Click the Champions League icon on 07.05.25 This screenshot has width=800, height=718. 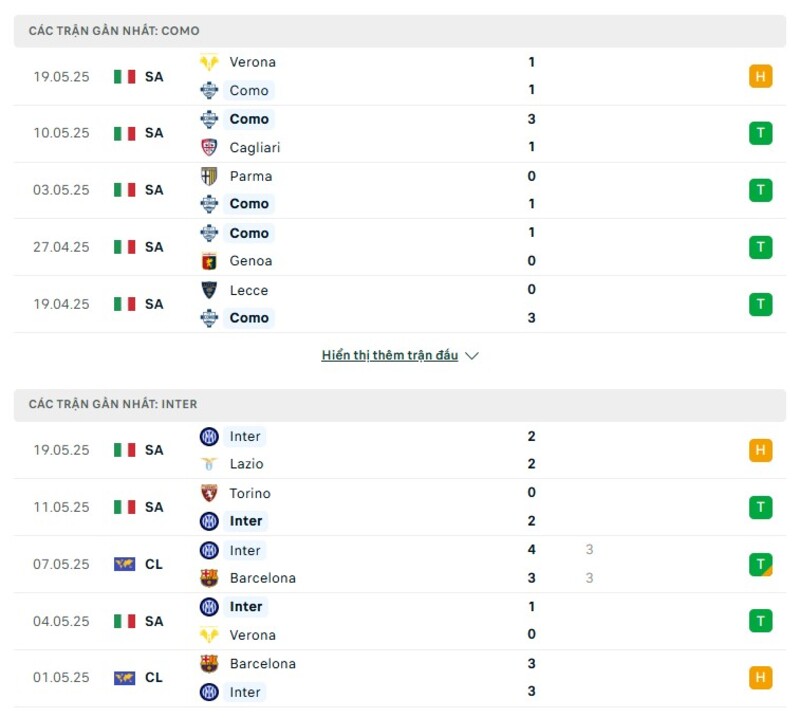pos(124,564)
